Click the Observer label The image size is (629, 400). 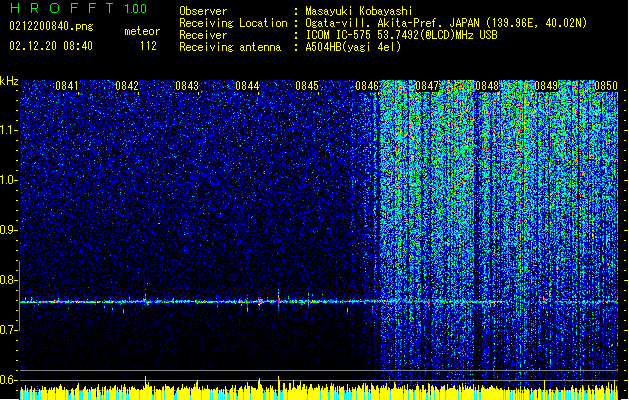point(203,11)
